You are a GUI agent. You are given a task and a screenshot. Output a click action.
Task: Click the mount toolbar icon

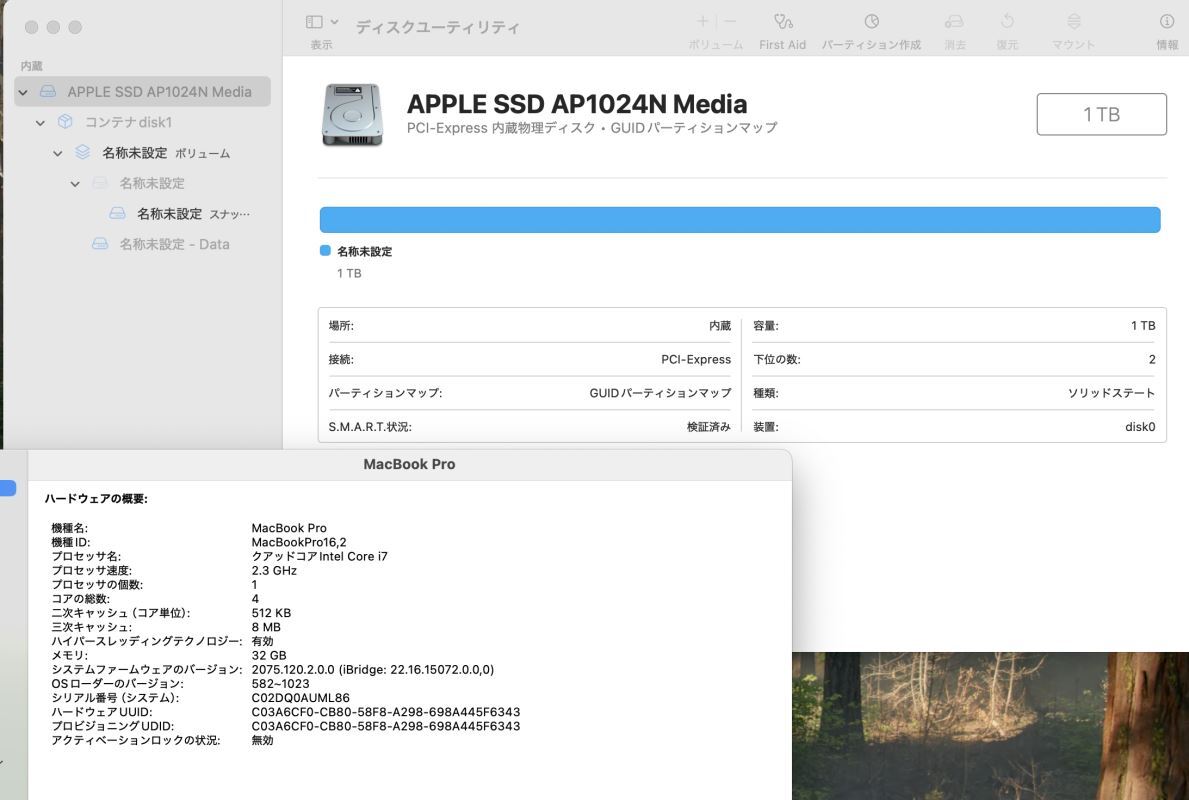(1074, 21)
